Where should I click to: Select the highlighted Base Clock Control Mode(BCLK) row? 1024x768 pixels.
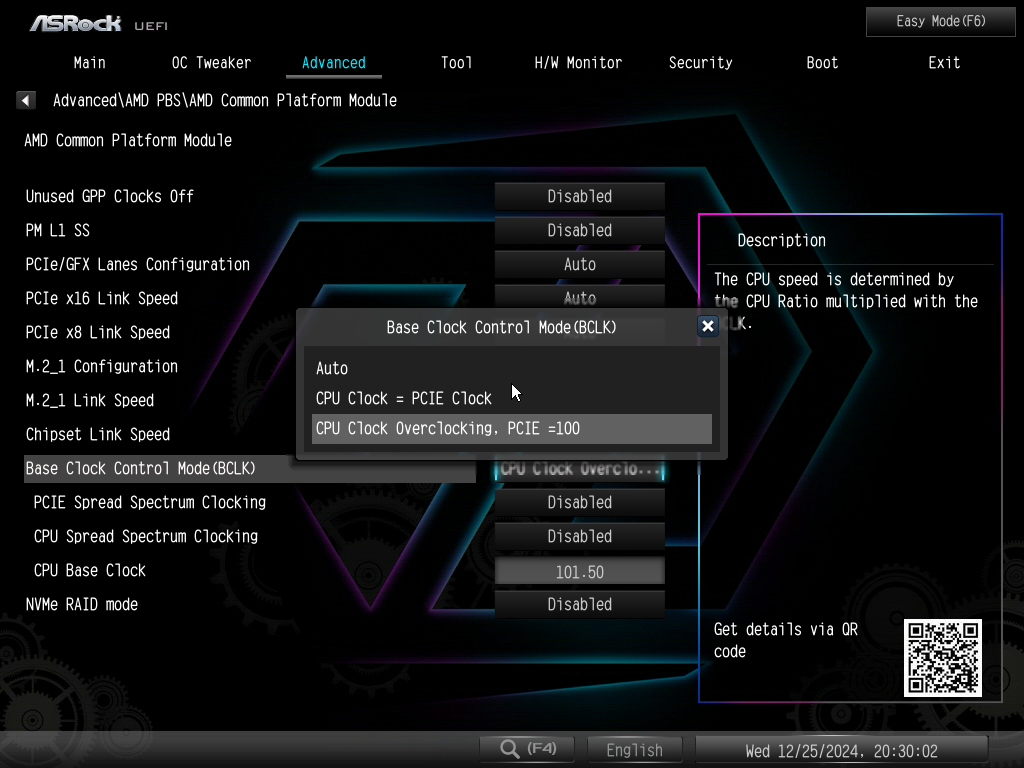click(x=249, y=468)
